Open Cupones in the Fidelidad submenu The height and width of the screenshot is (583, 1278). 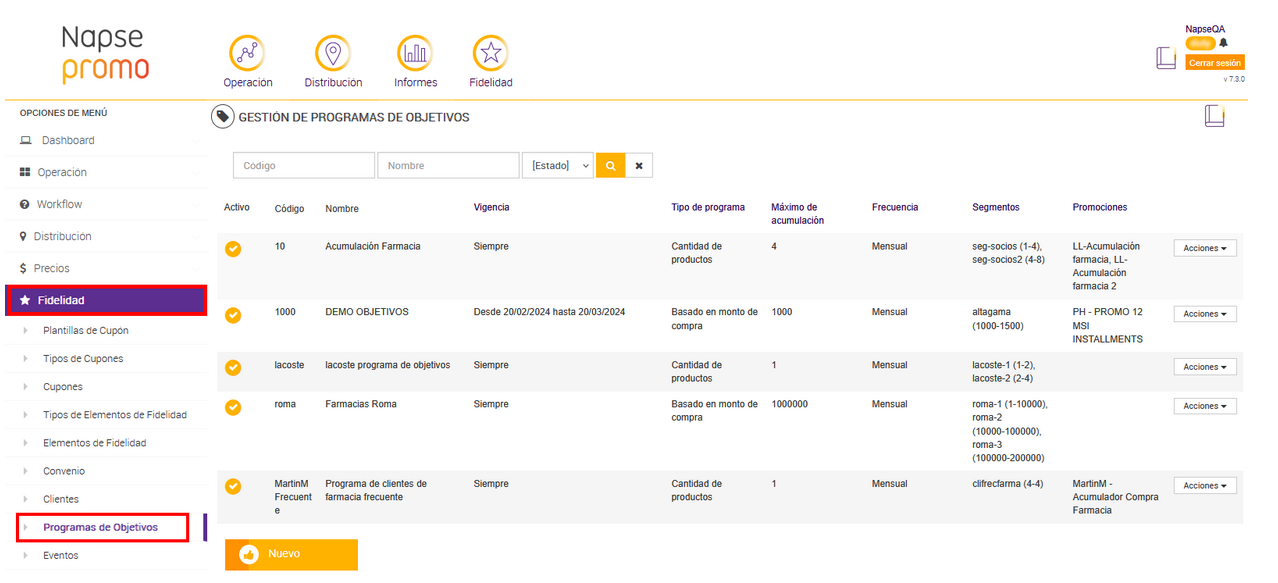click(x=63, y=387)
